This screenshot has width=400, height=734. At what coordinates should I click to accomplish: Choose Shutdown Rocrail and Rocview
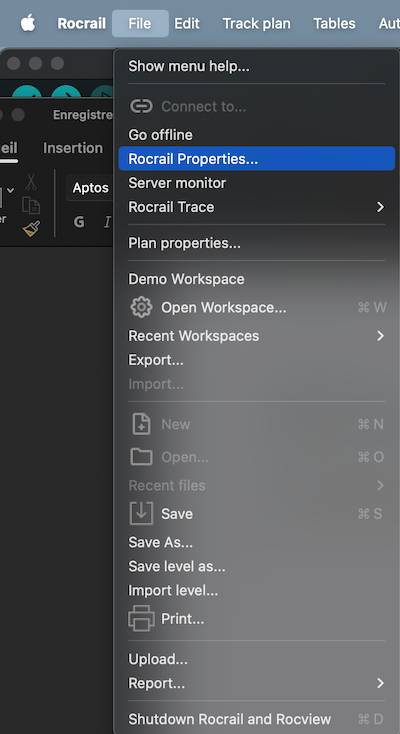point(257,719)
